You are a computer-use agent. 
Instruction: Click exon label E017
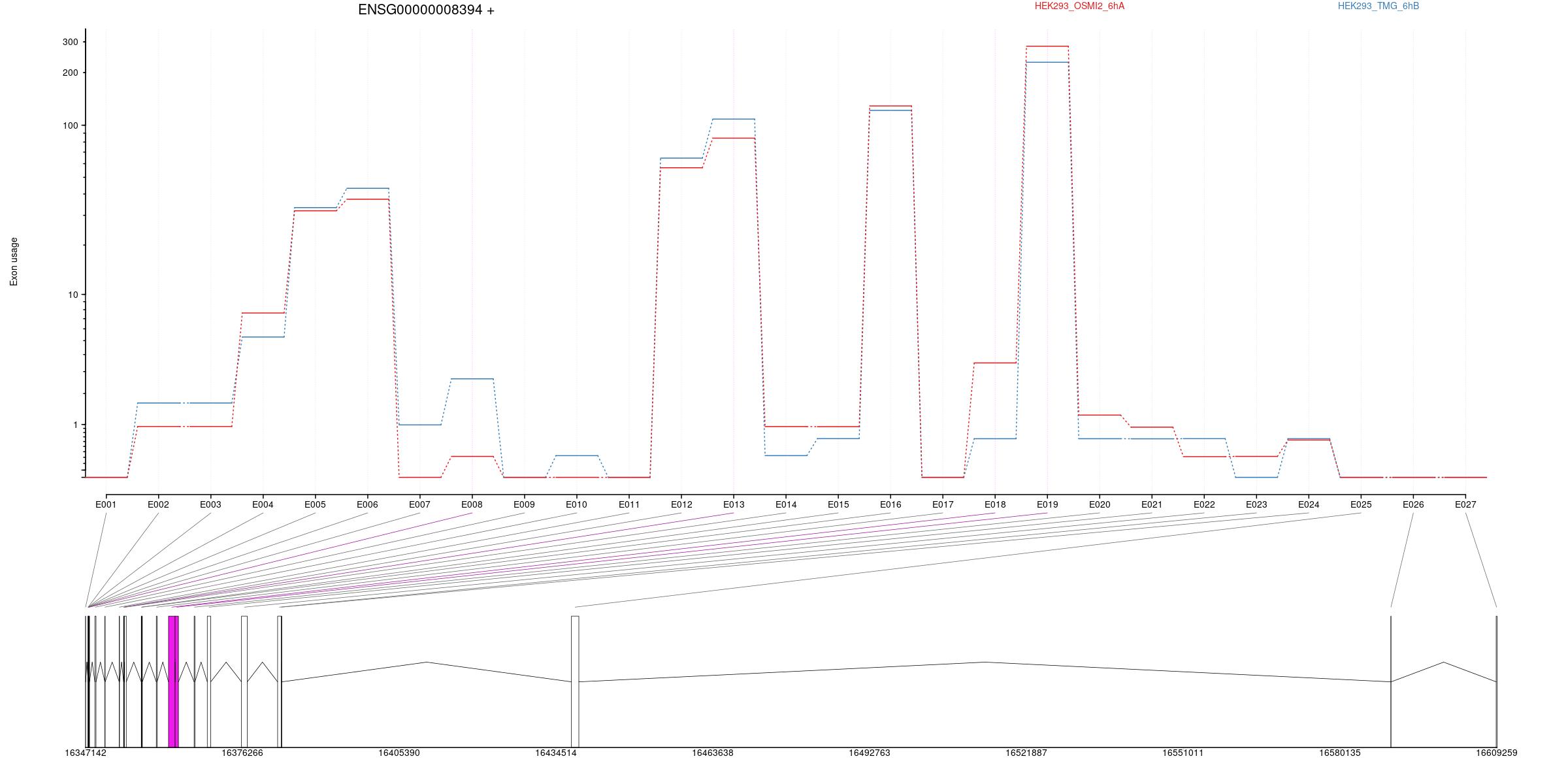(943, 504)
